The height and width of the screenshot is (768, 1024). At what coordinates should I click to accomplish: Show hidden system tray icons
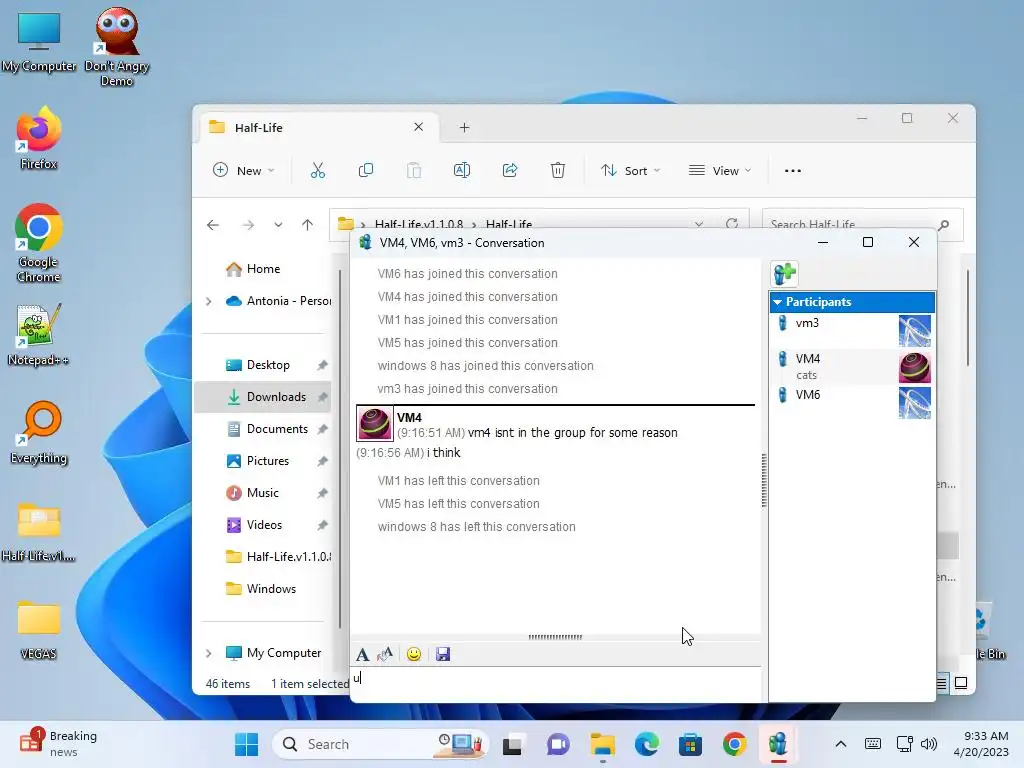pyautogui.click(x=840, y=744)
